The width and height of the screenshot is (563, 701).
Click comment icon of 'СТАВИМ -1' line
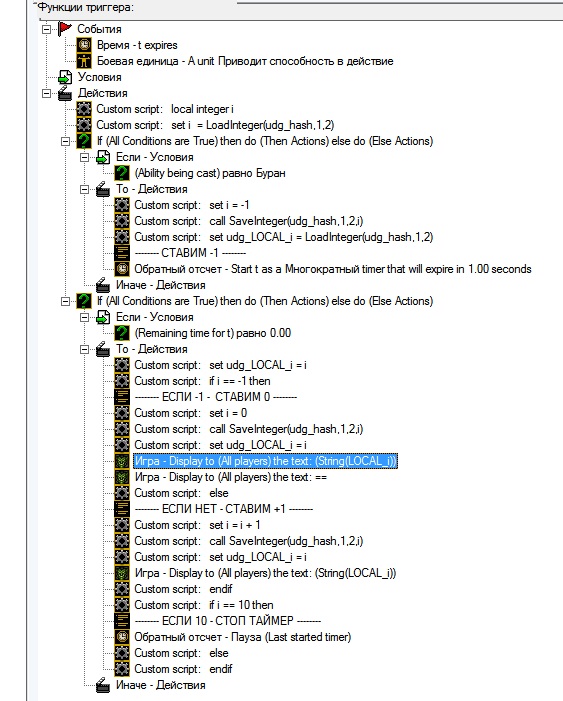[122, 253]
